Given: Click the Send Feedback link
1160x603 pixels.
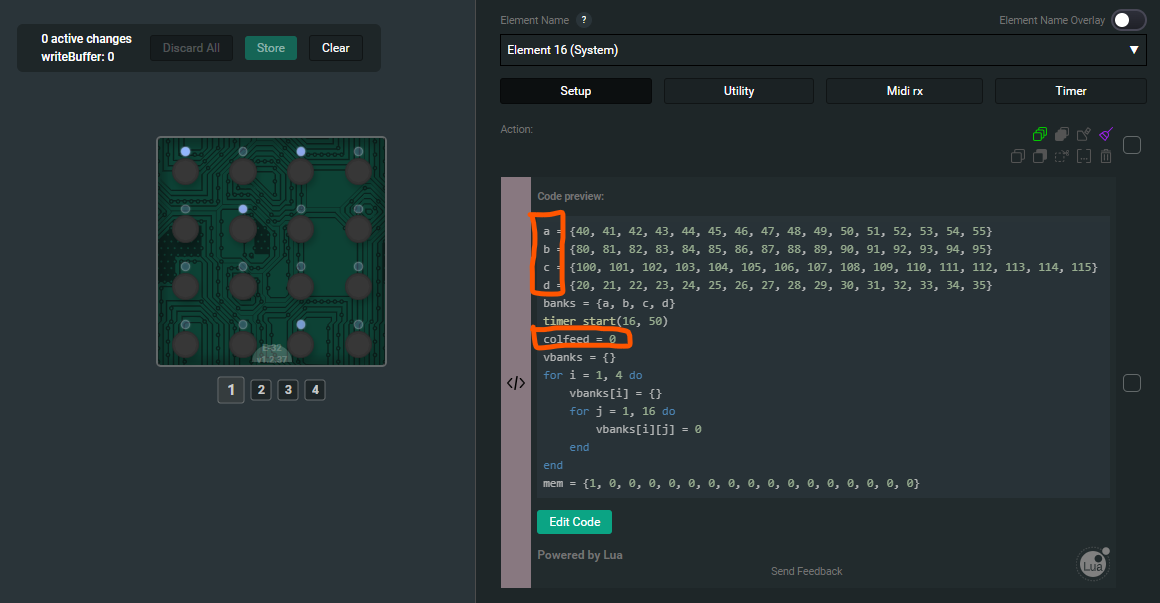Looking at the screenshot, I should 806,571.
